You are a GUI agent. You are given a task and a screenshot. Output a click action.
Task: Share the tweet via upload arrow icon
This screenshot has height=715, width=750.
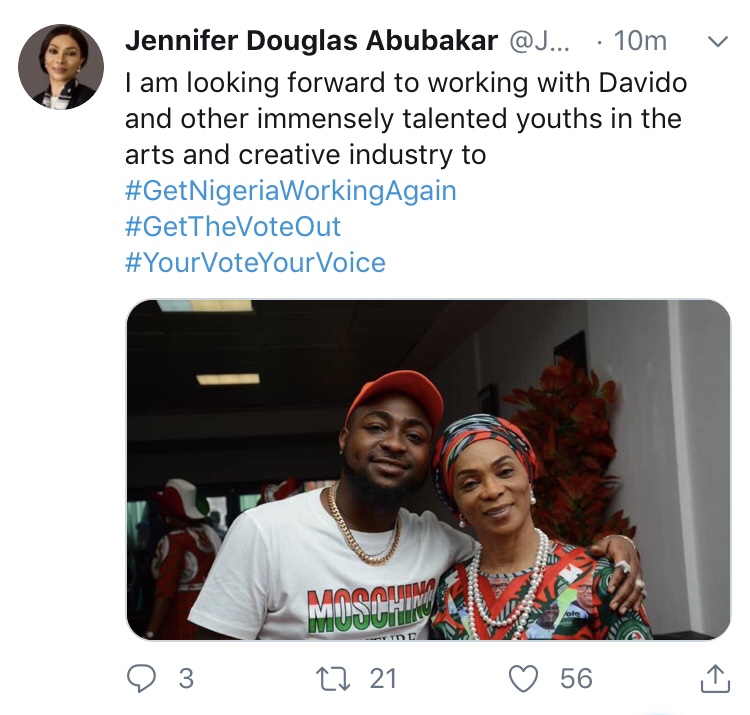click(714, 679)
